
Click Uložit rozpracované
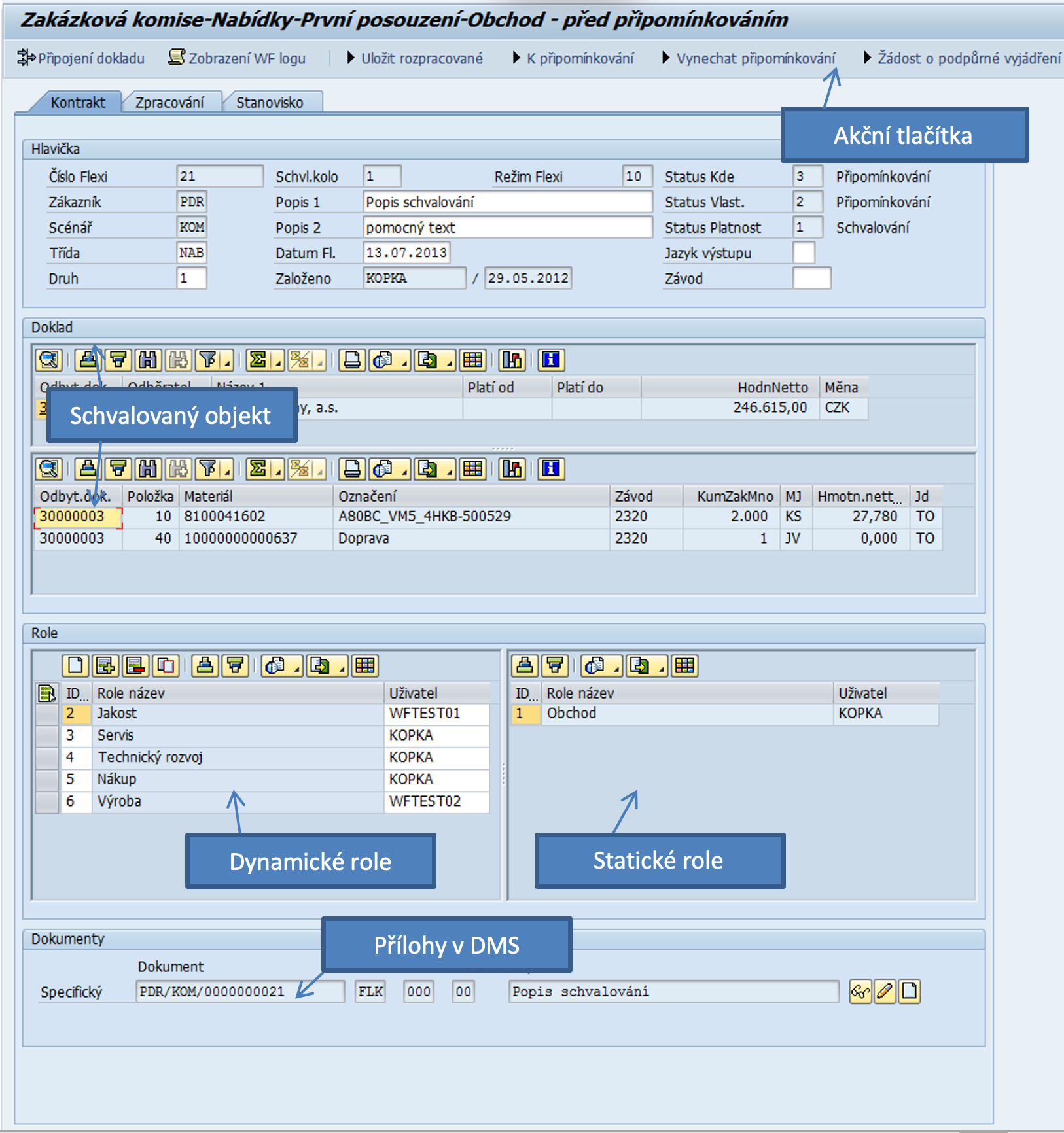point(415,58)
